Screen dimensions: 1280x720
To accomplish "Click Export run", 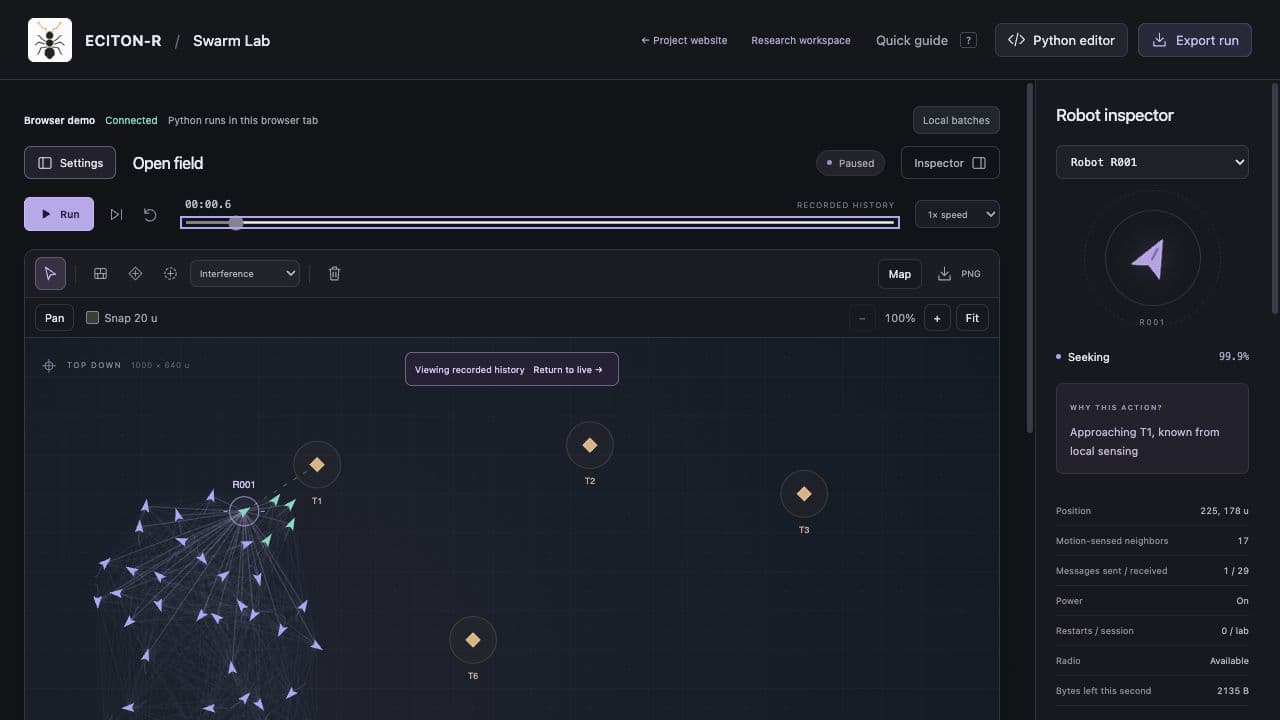I will [x=1195, y=40].
